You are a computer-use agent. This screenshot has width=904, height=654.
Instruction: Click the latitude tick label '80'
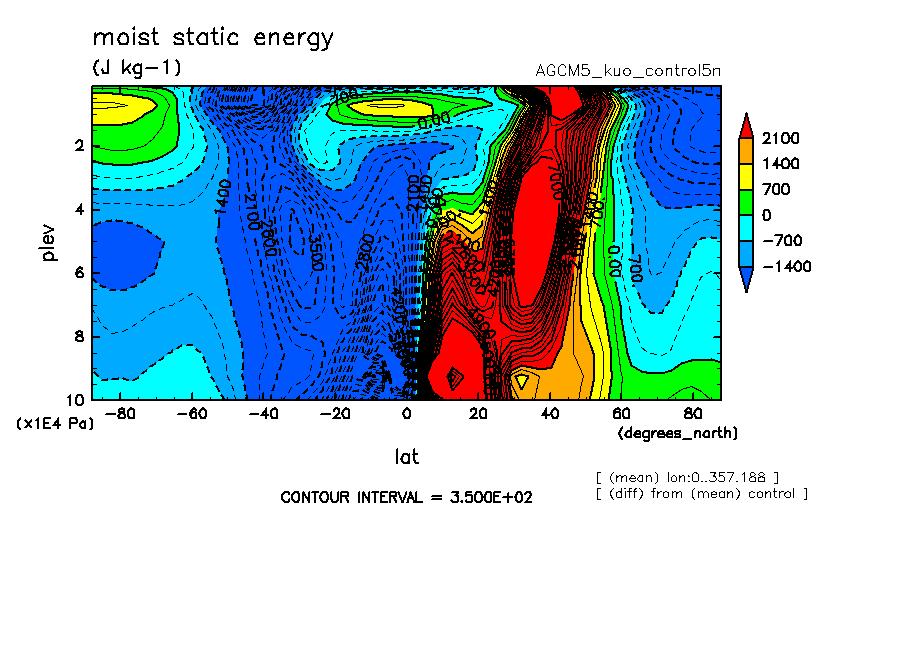pyautogui.click(x=692, y=414)
